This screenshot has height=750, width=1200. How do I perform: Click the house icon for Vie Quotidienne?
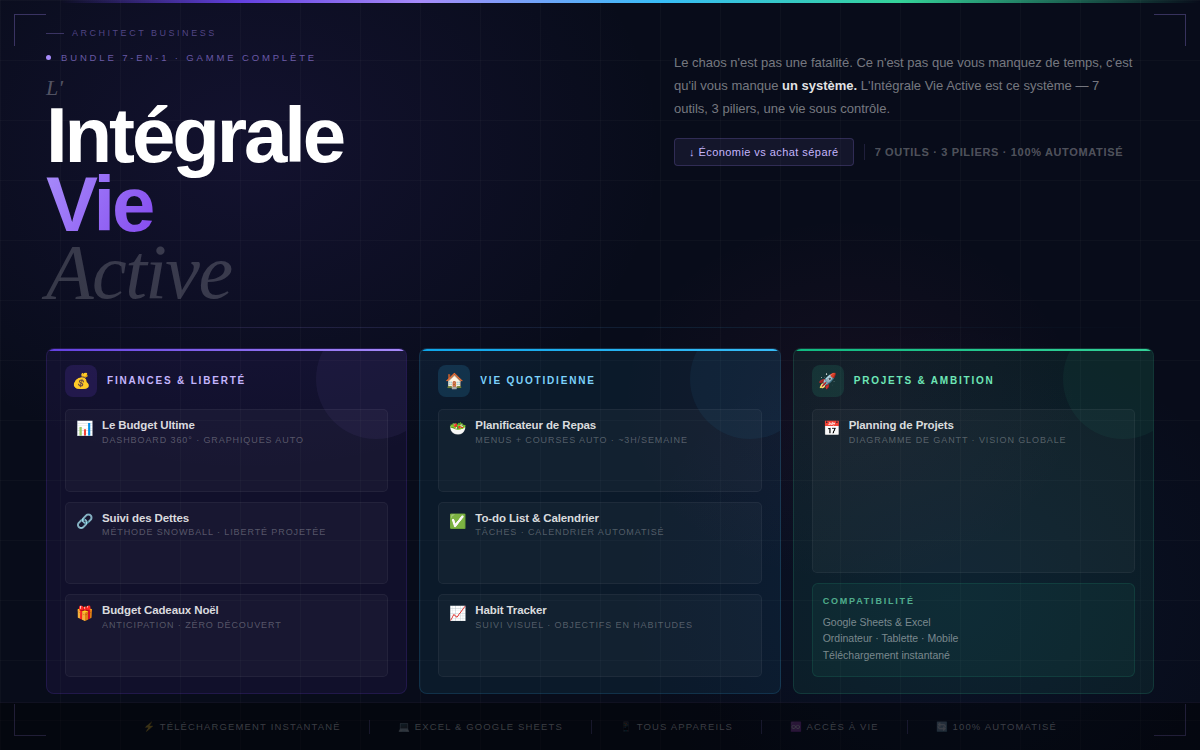coord(454,381)
